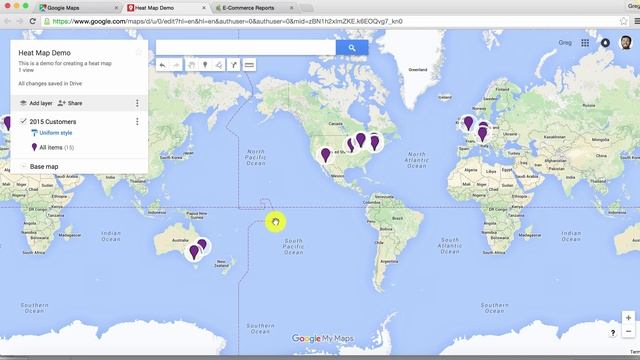Select the Add directions tool
Screen dimensions: 640x360
click(x=233, y=65)
